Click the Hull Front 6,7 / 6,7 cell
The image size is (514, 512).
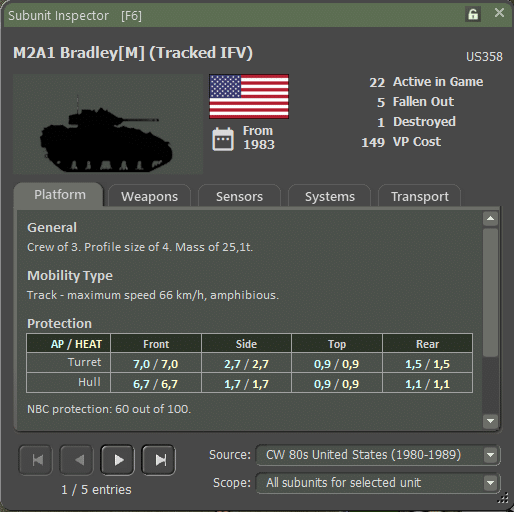coord(156,384)
